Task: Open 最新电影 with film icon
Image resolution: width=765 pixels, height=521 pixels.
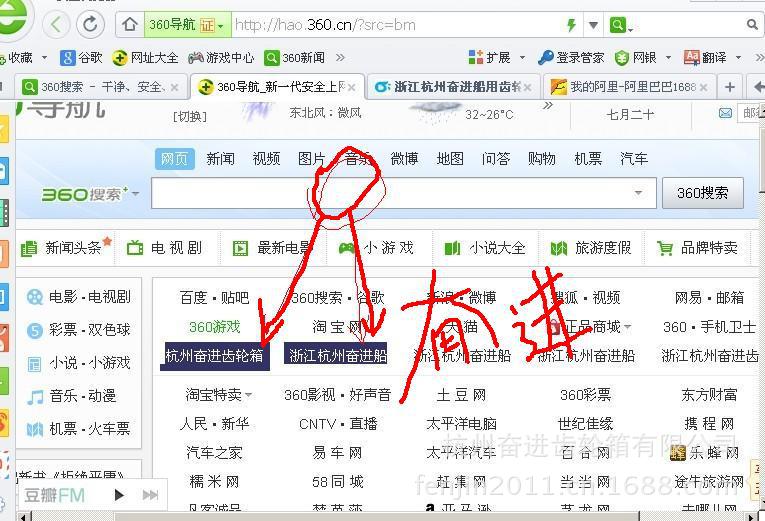Action: (x=272, y=248)
